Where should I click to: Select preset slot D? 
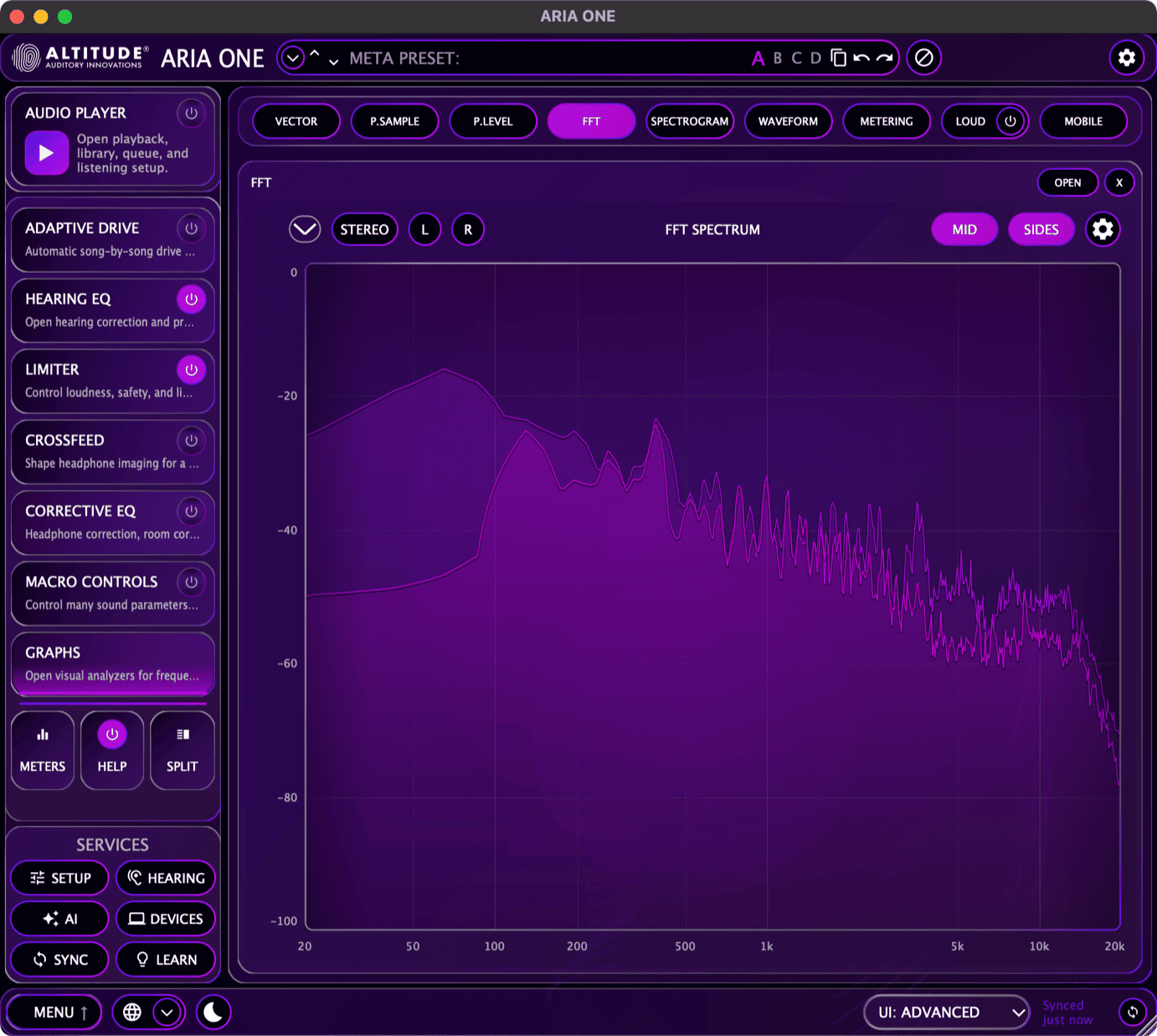click(x=815, y=58)
